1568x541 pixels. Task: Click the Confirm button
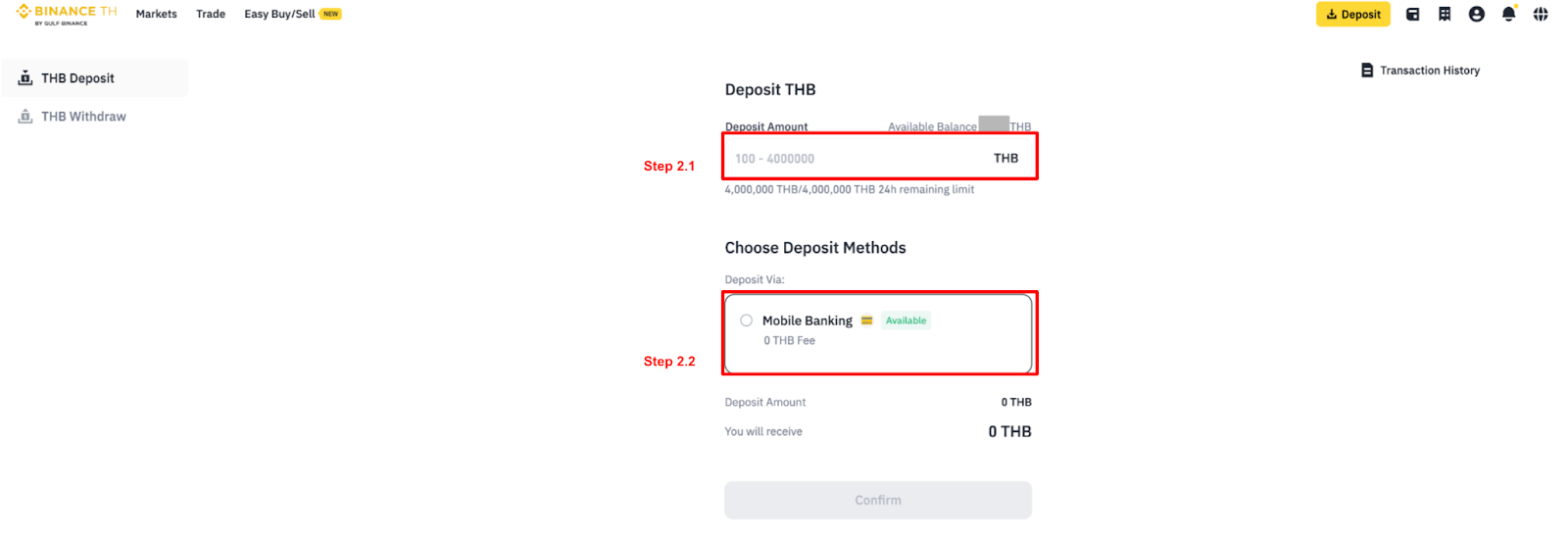878,500
